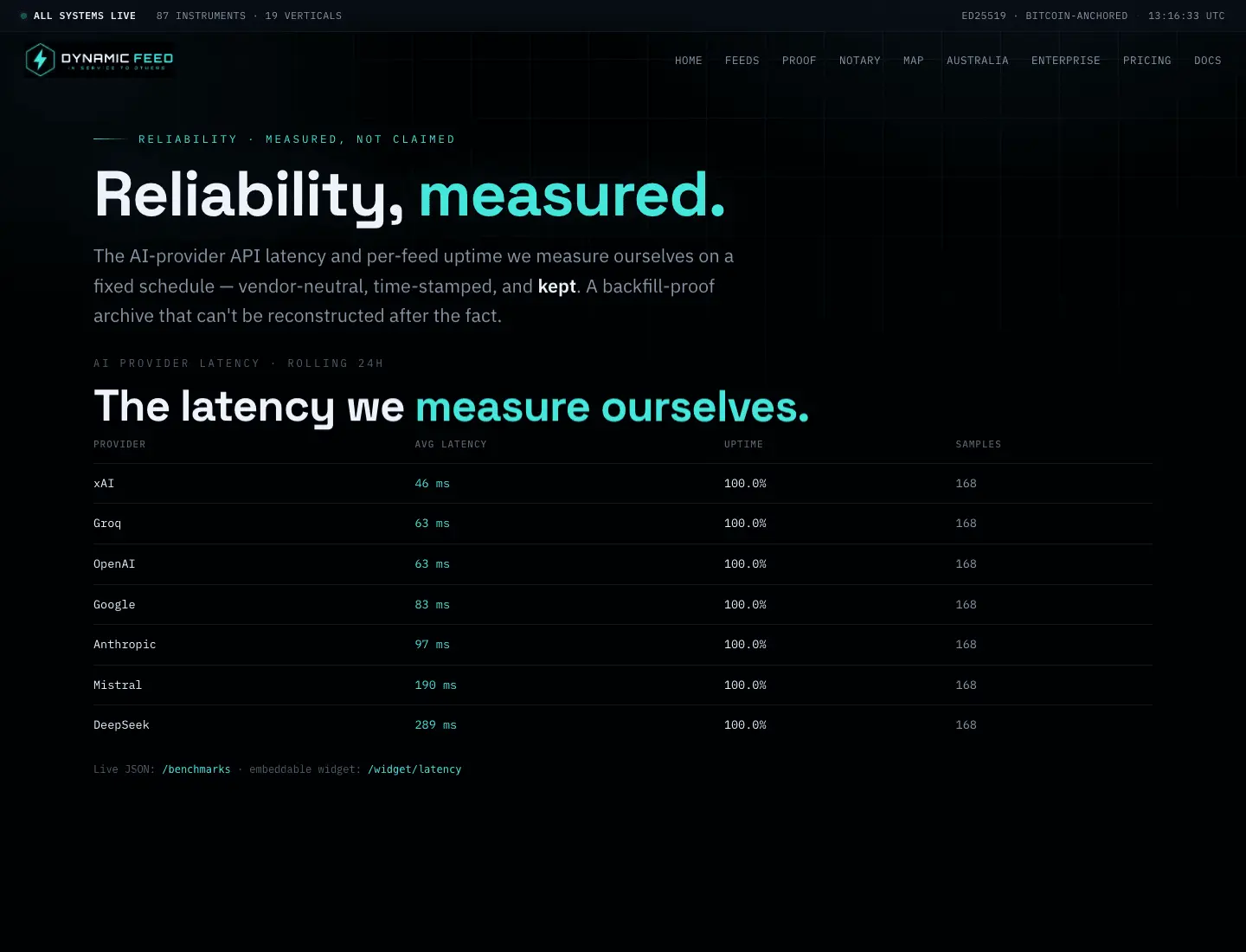Viewport: 1246px width, 952px height.
Task: Click the Uptime column header
Action: [x=743, y=445]
